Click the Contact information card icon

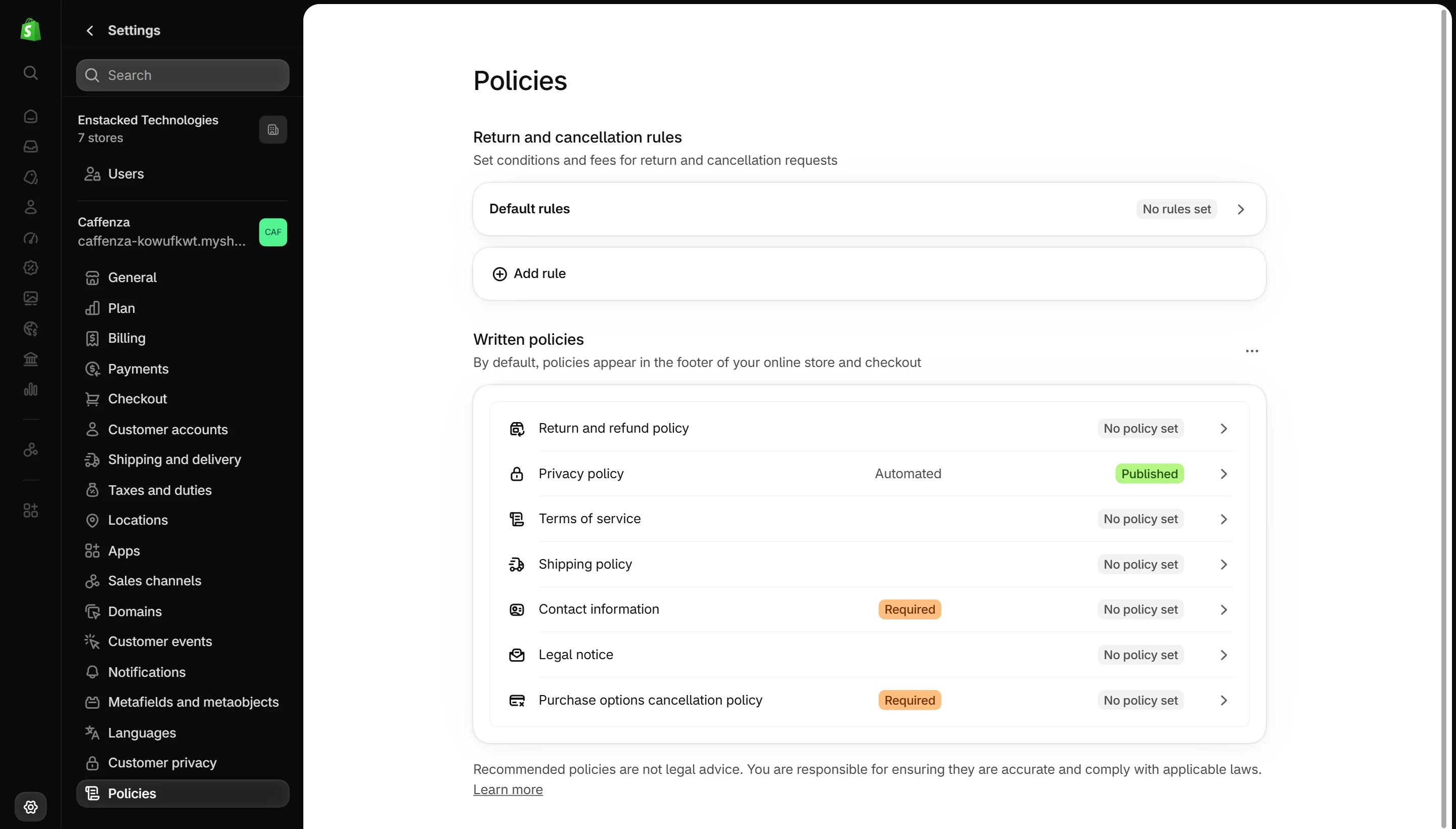click(517, 610)
